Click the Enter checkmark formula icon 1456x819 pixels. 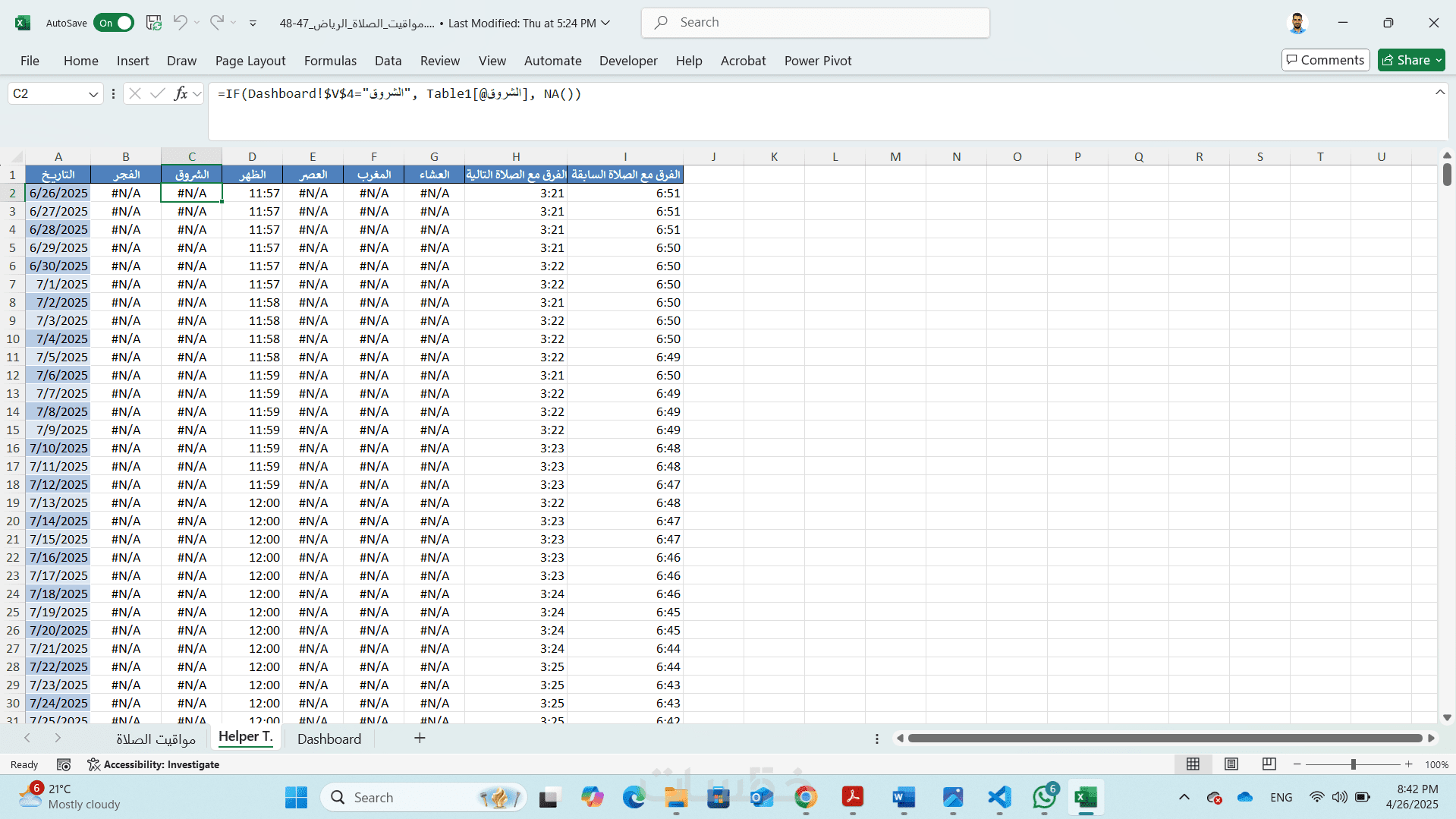tap(158, 93)
